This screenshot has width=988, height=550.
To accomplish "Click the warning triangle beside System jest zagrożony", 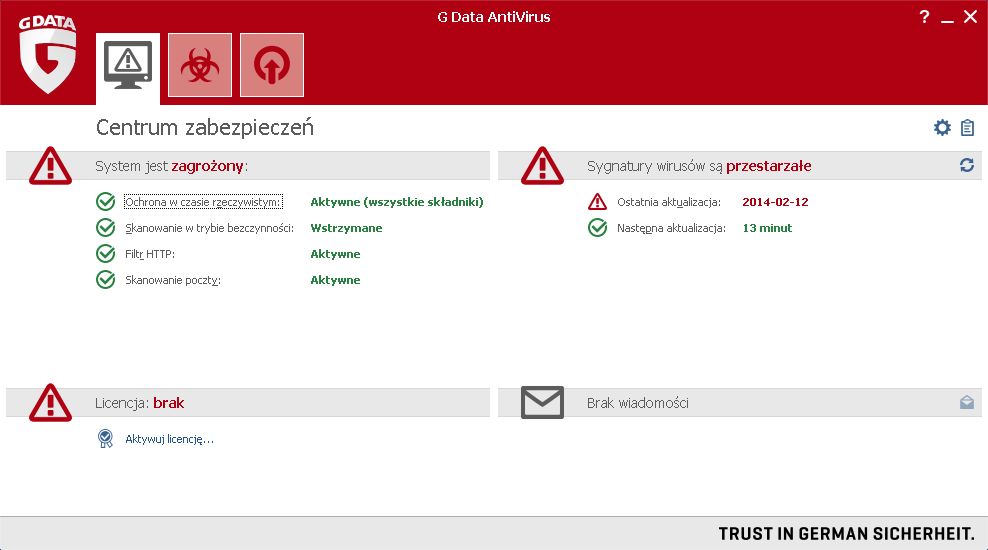I will click(50, 166).
